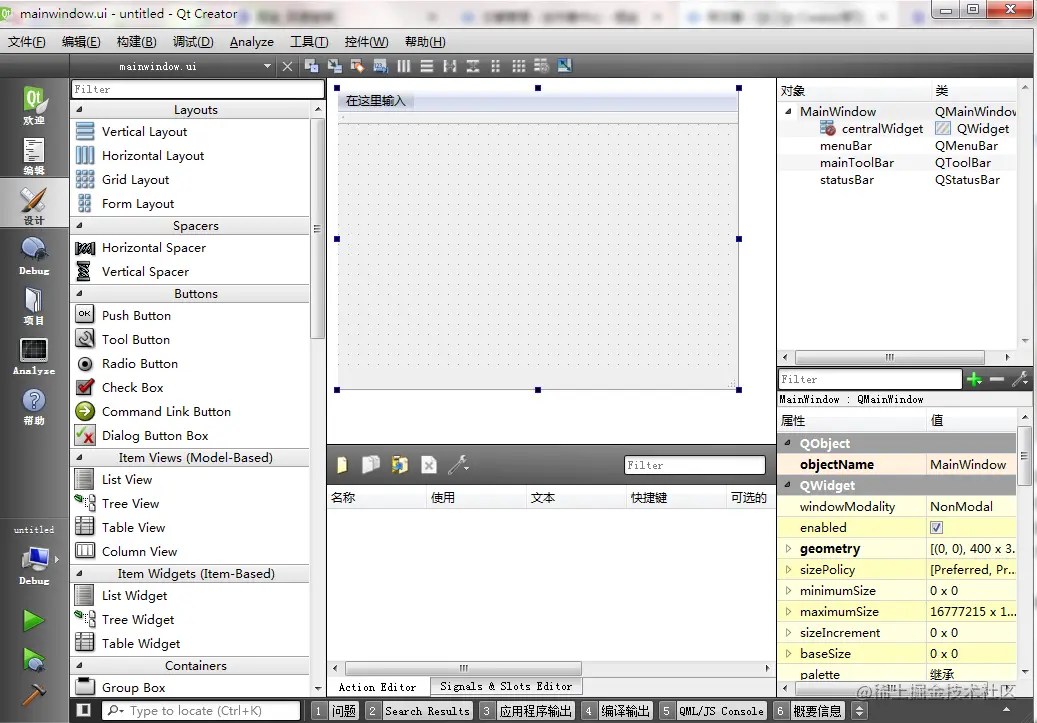The width and height of the screenshot is (1037, 723).
Task: Click the Paste action icon in Action Editor
Action: click(399, 465)
